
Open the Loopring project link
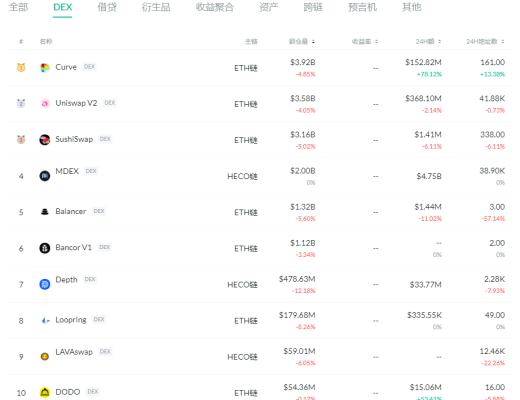[x=71, y=320]
